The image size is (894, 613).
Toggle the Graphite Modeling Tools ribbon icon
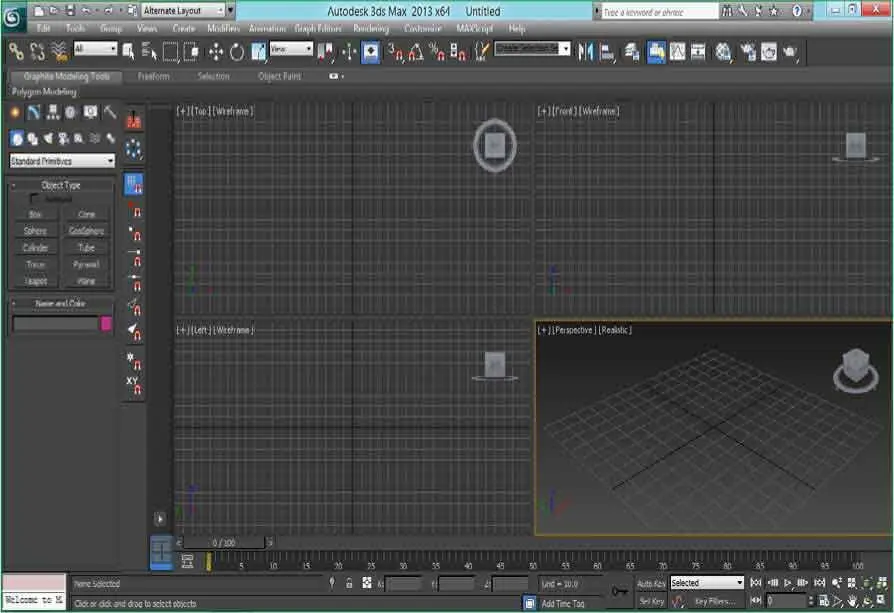pyautogui.click(x=656, y=52)
